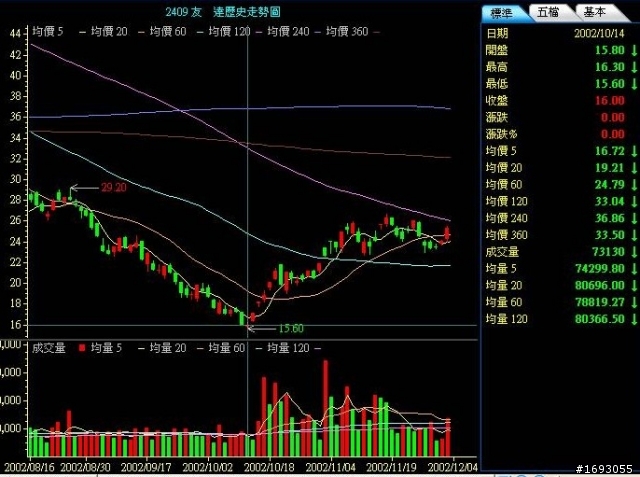The height and width of the screenshot is (477, 640).
Task: Click the 均價 120 legend label
Action: (229, 31)
